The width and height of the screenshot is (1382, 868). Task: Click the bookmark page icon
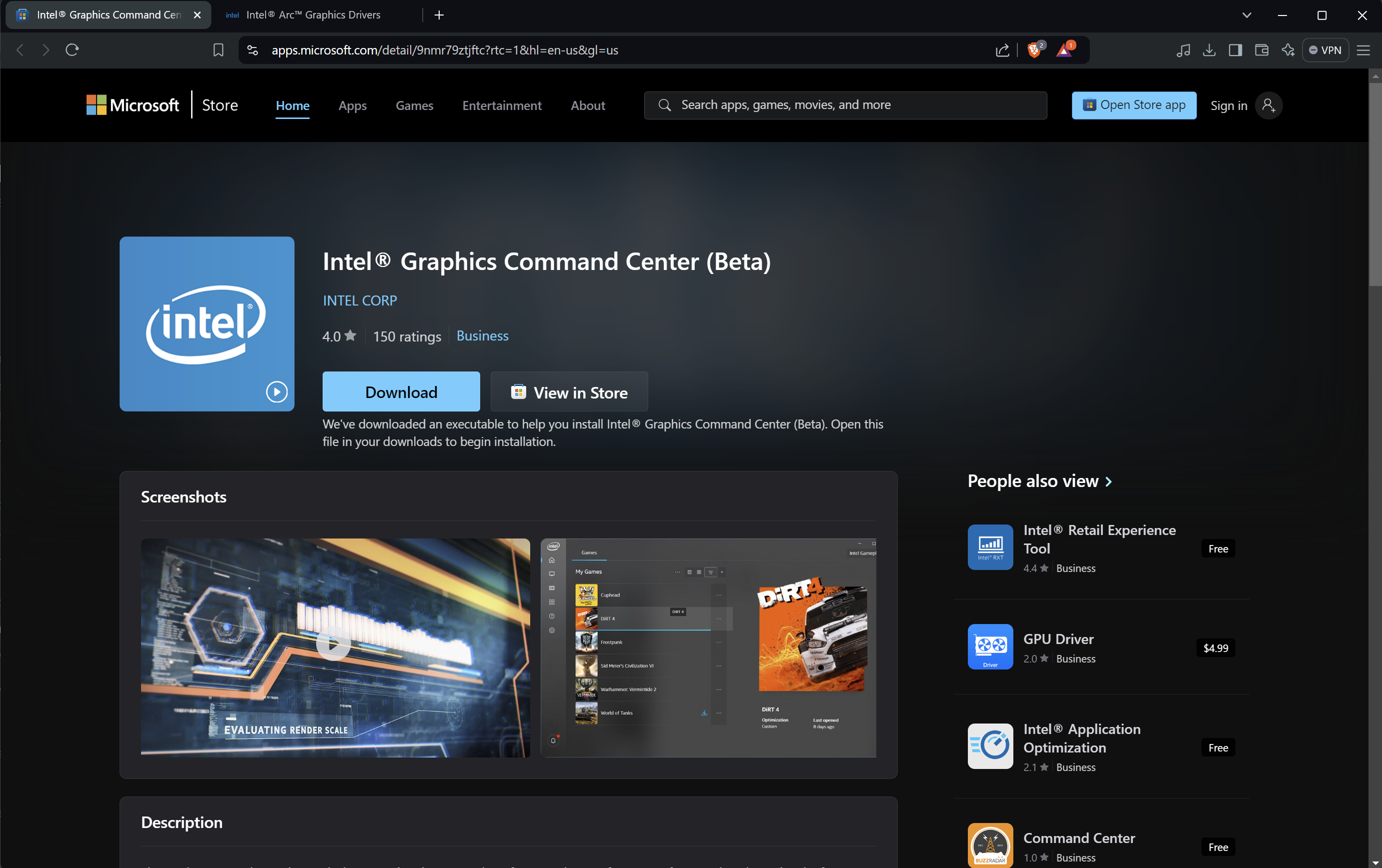(x=218, y=50)
